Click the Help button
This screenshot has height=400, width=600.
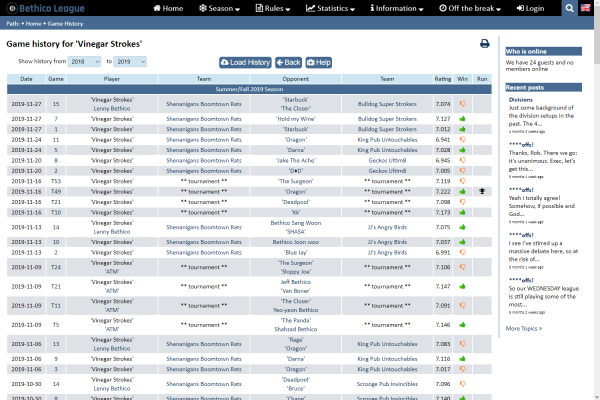click(x=319, y=62)
